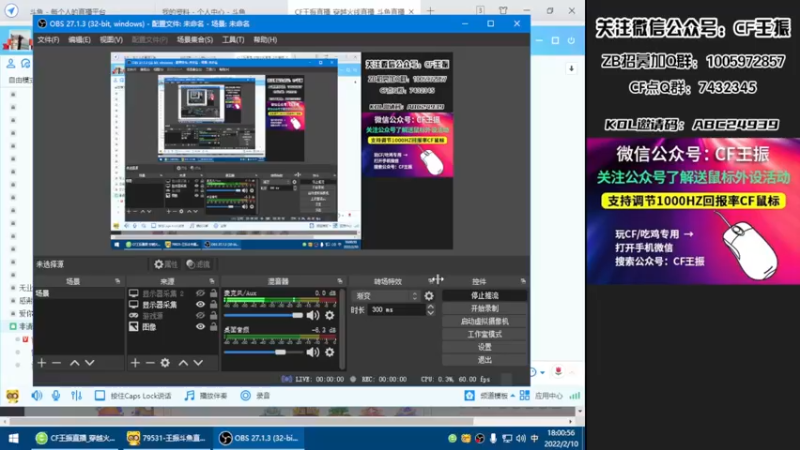This screenshot has height=450, width=800.
Task: Click the owl avatar icon in bottom toolbar
Action: [13, 395]
